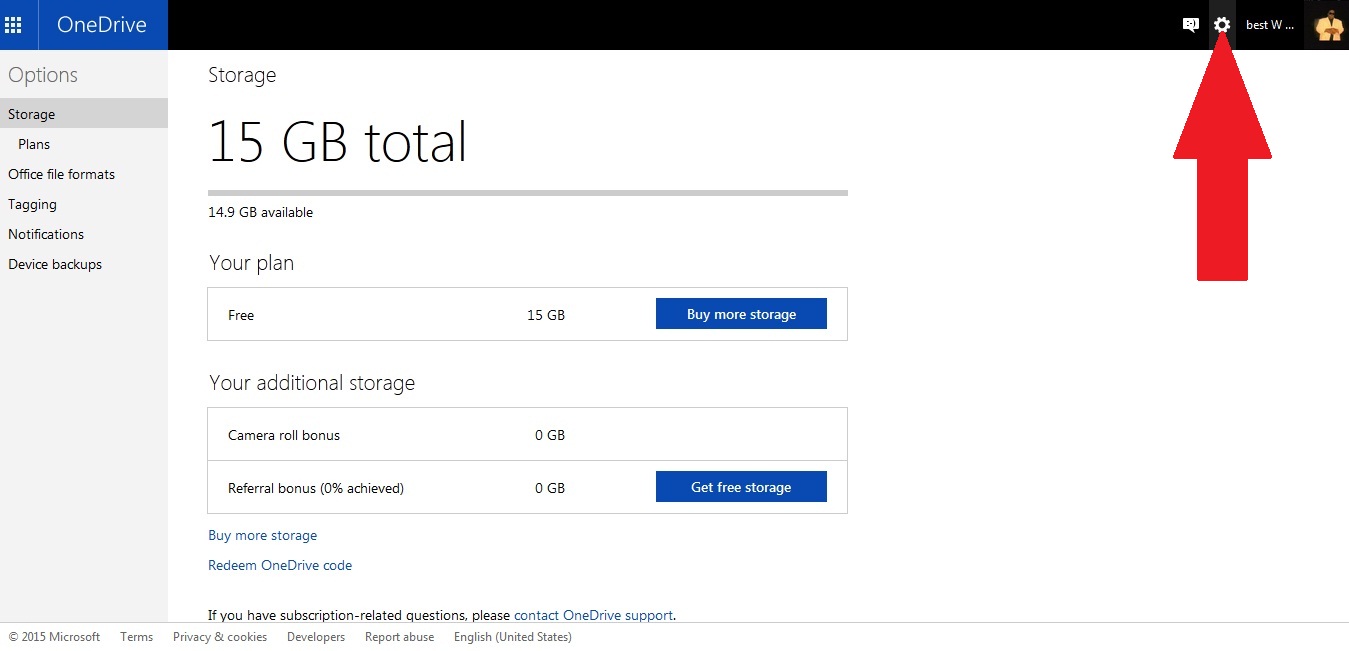This screenshot has height=651, width=1349.
Task: Click the Get free storage button
Action: 741,487
